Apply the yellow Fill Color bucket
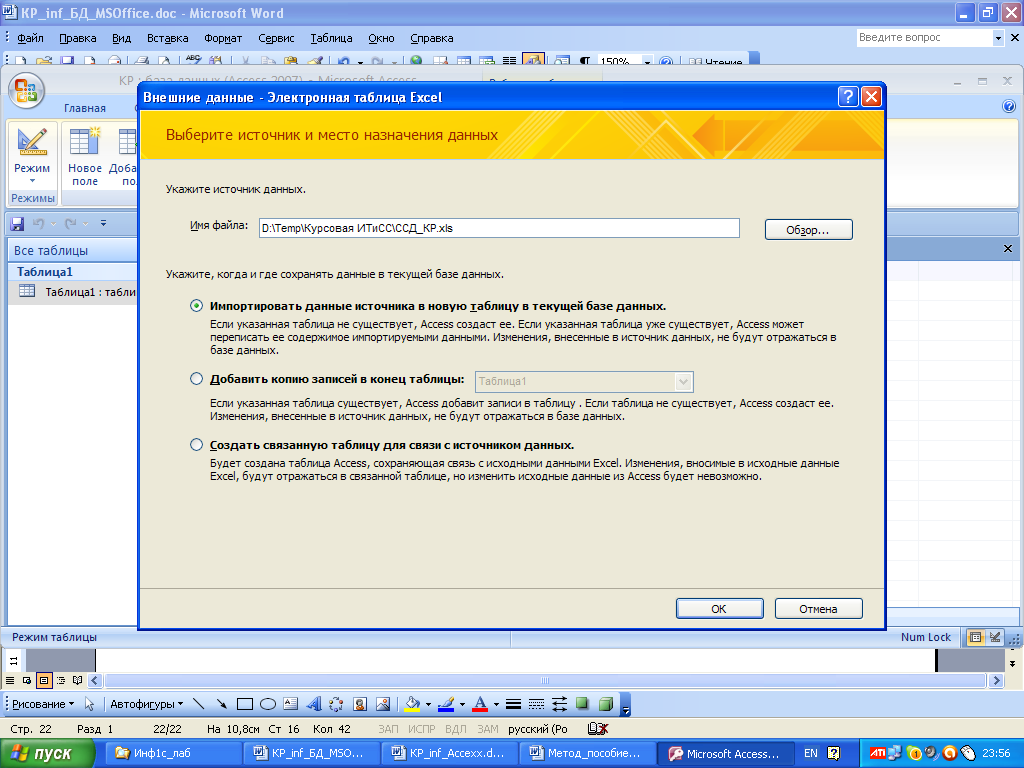This screenshot has width=1024, height=768. tap(413, 704)
